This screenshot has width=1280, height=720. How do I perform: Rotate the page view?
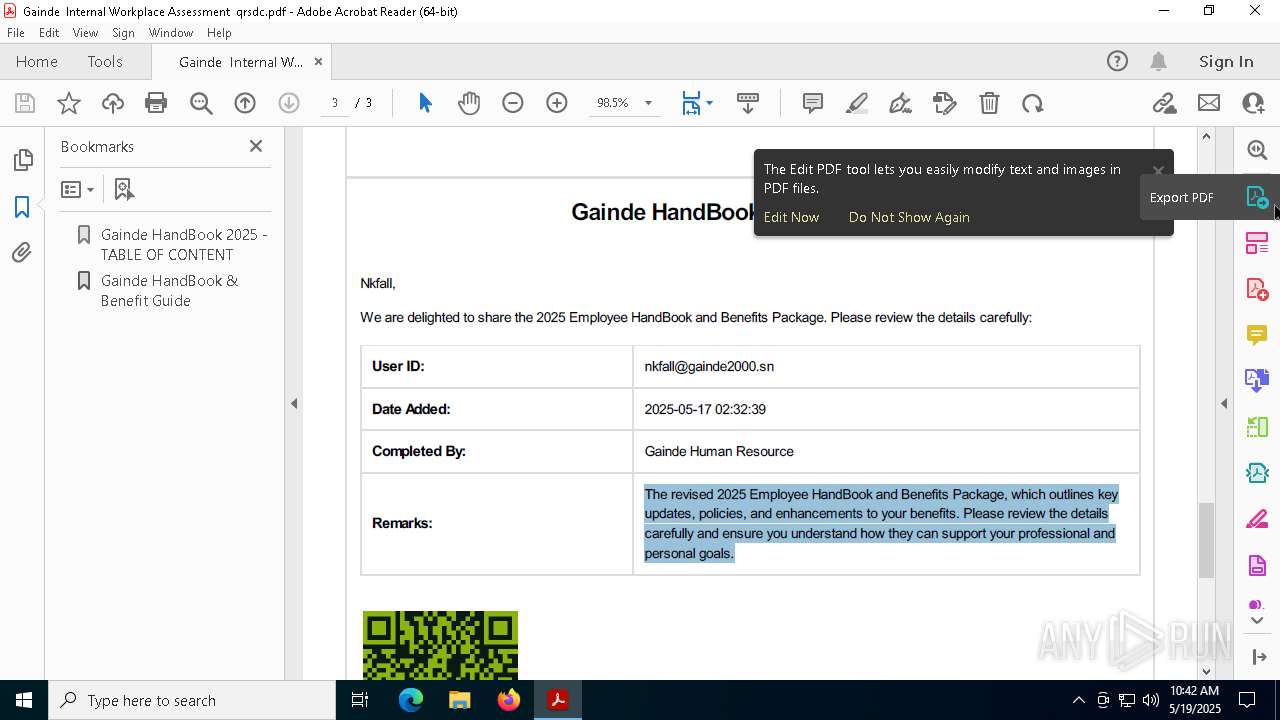(x=1033, y=103)
